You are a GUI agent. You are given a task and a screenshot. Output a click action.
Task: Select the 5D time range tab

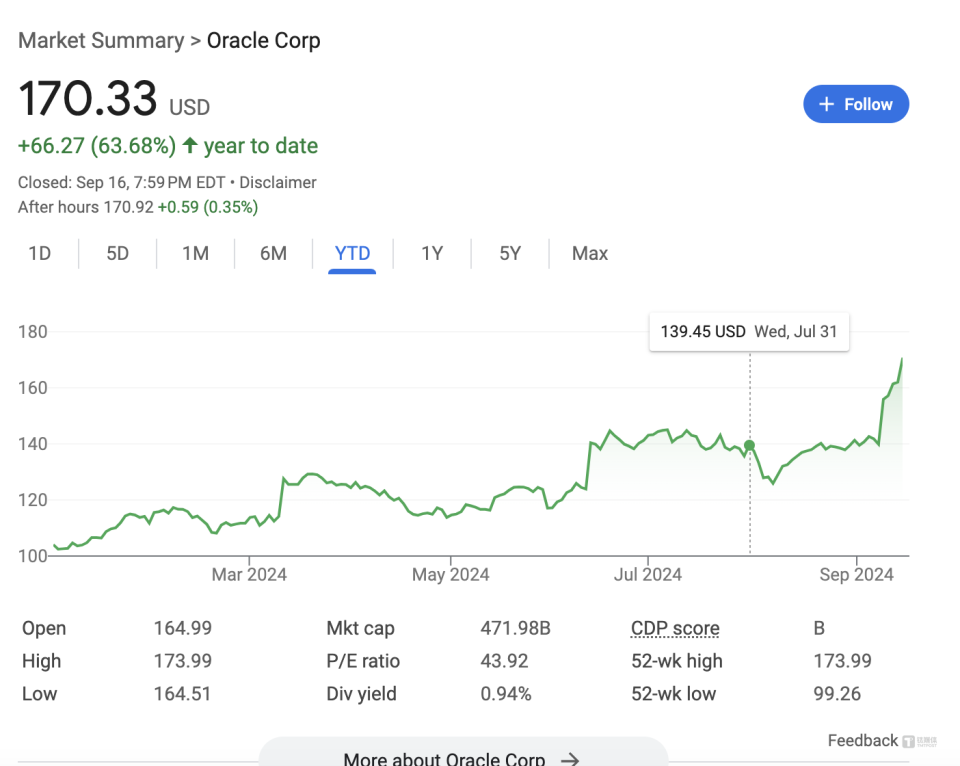coord(117,253)
